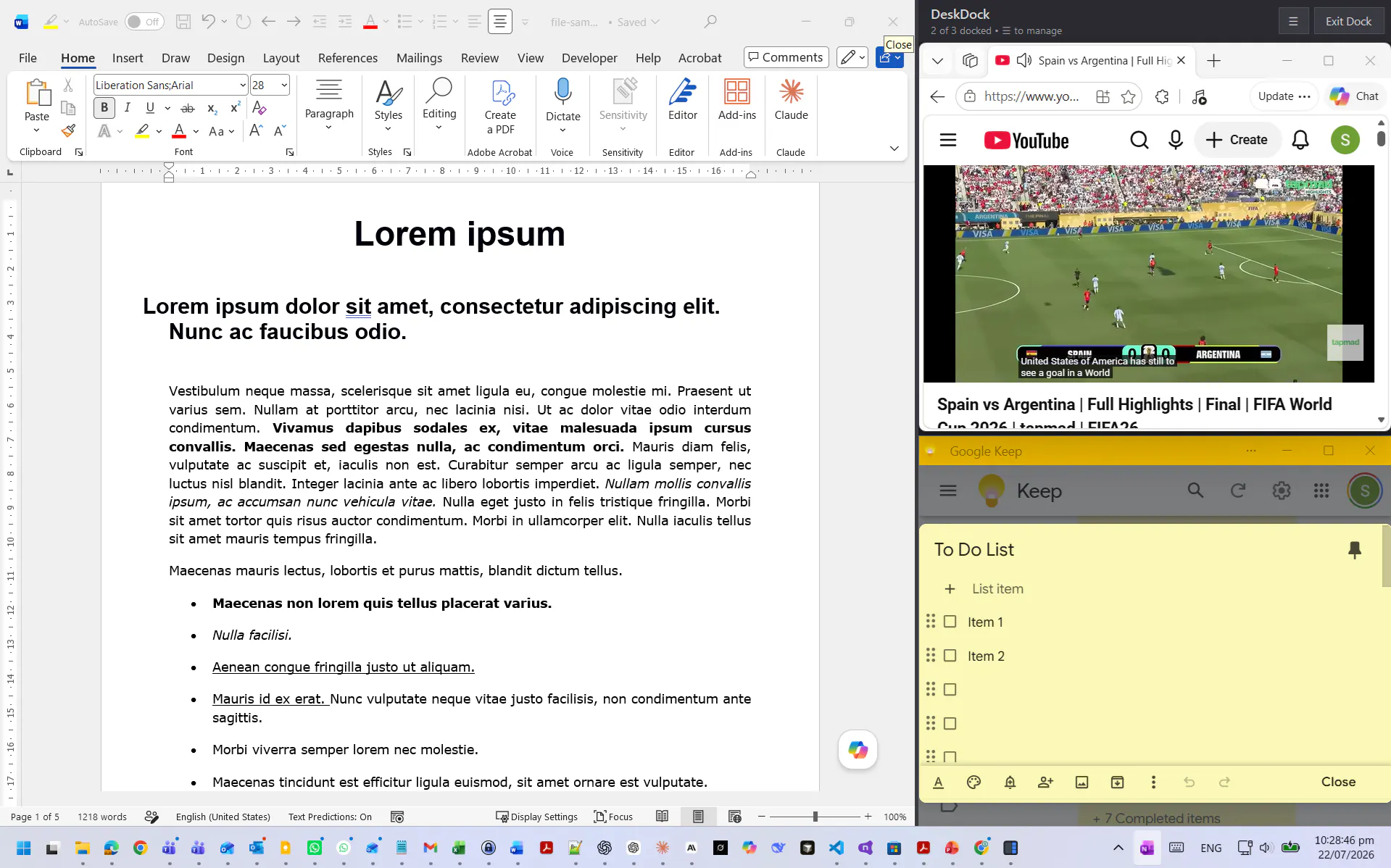The height and width of the screenshot is (868, 1391).
Task: Select the Format Painter brush icon
Action: coord(68,131)
